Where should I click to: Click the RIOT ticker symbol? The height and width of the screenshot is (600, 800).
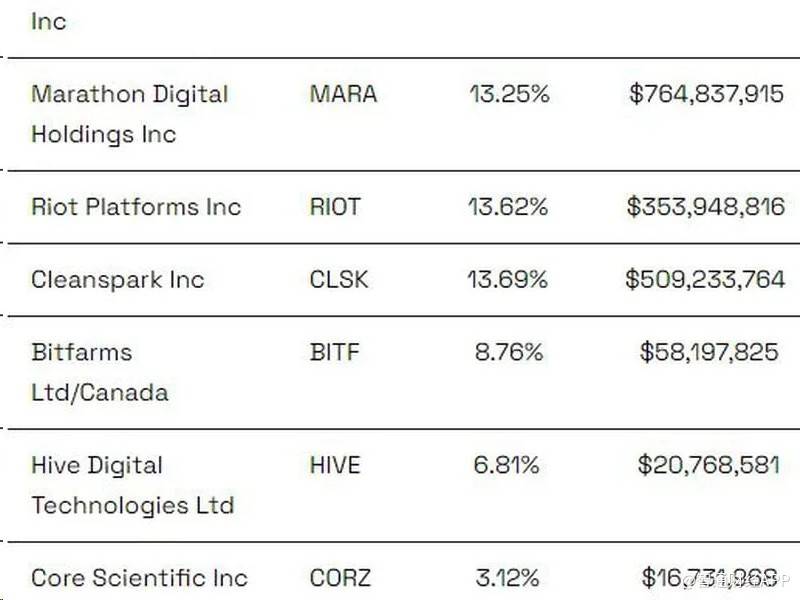[335, 207]
